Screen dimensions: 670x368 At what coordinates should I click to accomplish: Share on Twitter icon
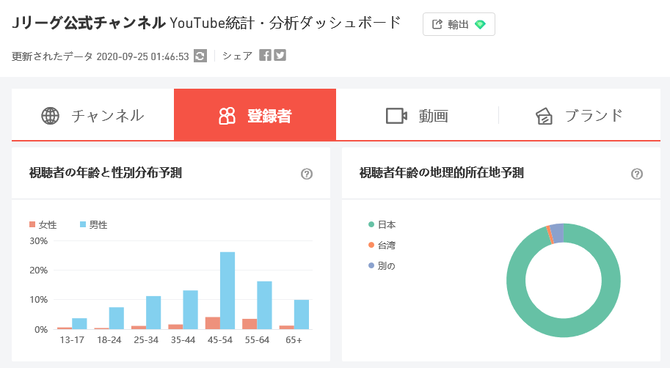coord(280,55)
